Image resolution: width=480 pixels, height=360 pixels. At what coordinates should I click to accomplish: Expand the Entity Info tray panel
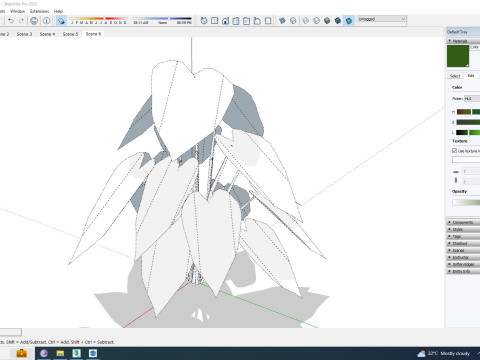[x=463, y=271]
